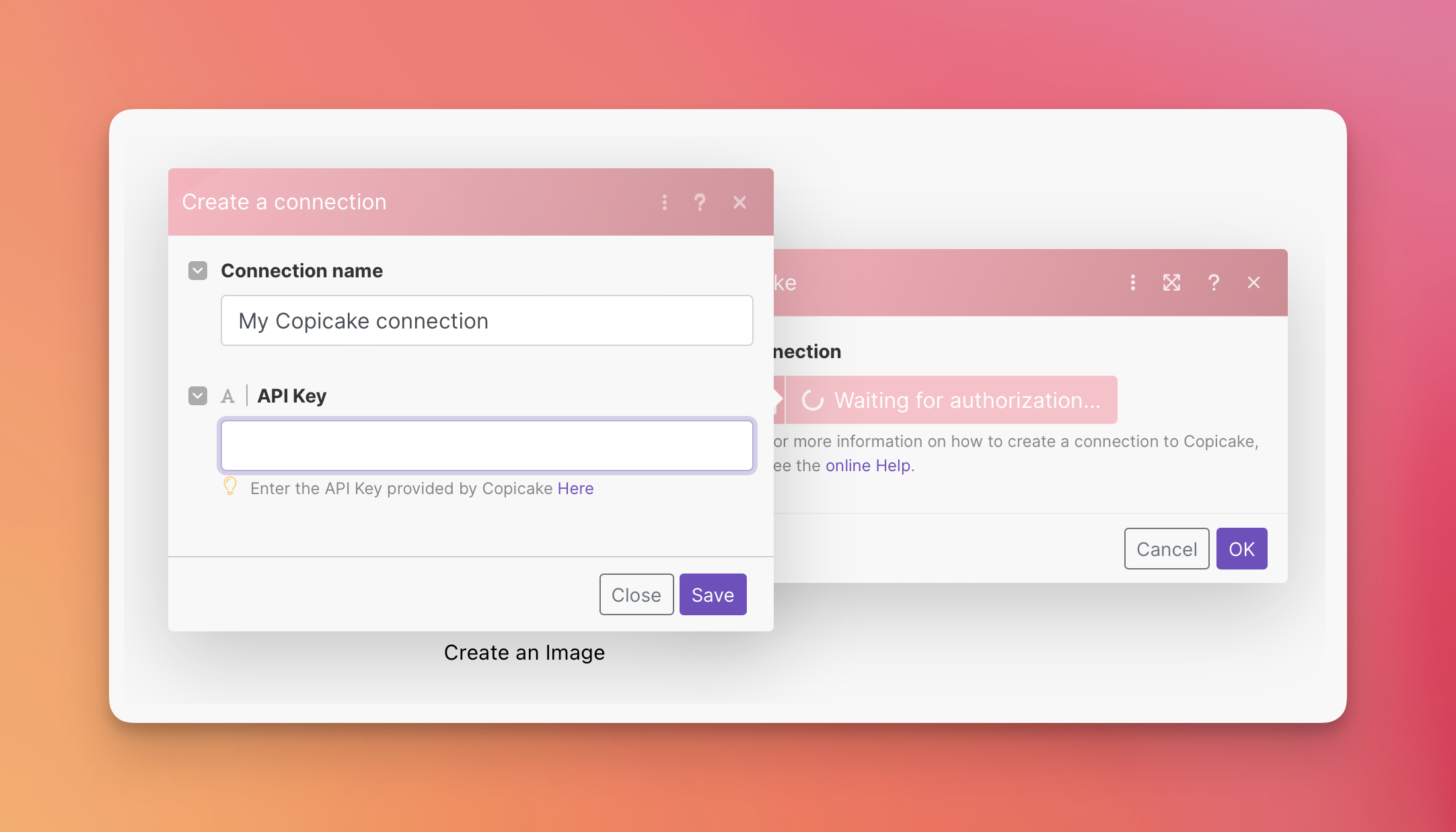The image size is (1456, 832).
Task: Save the new Copicake connection
Action: [713, 594]
